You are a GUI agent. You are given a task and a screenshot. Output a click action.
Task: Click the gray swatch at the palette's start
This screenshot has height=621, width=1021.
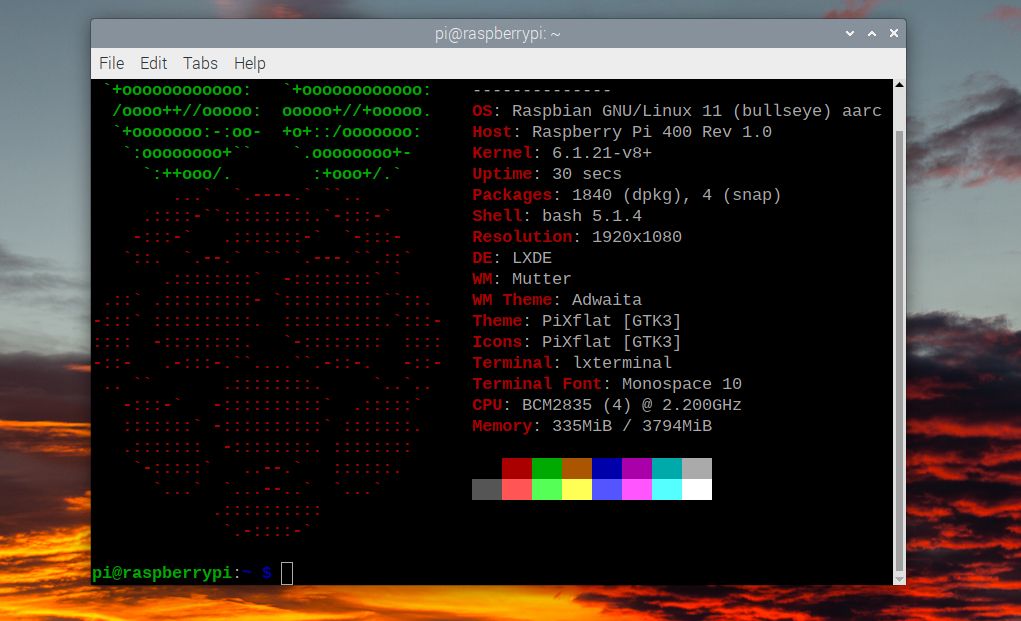[x=487, y=490]
